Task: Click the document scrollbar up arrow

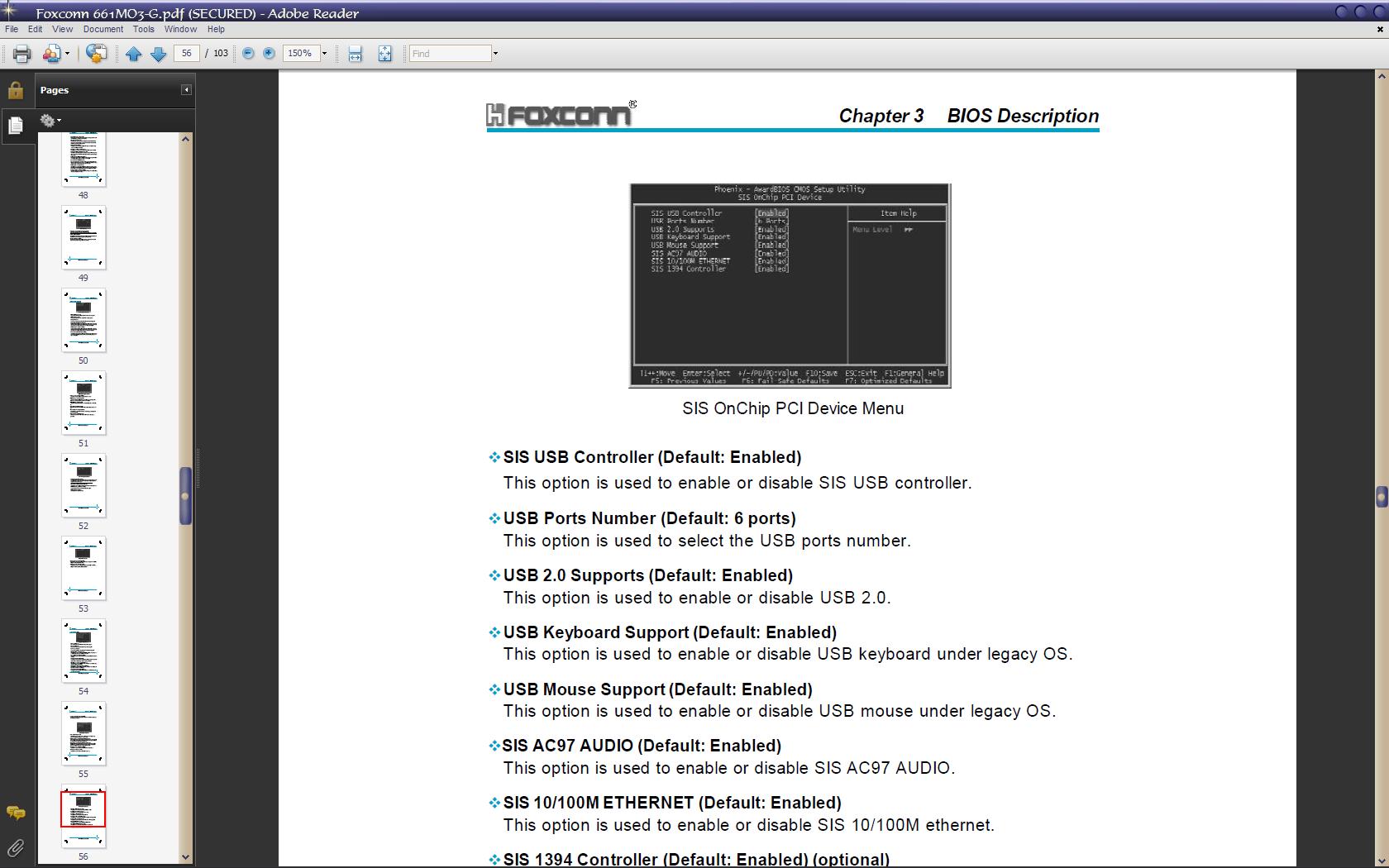Action: click(1382, 76)
